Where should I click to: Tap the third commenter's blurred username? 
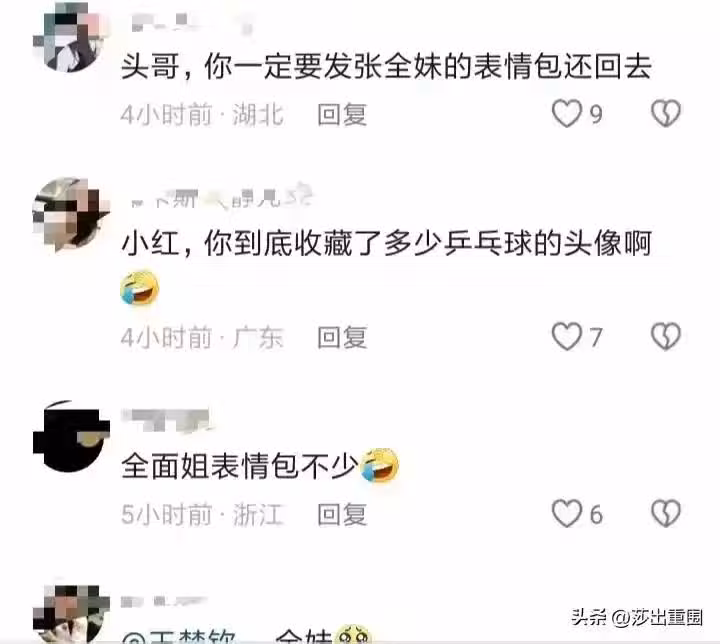tap(166, 420)
